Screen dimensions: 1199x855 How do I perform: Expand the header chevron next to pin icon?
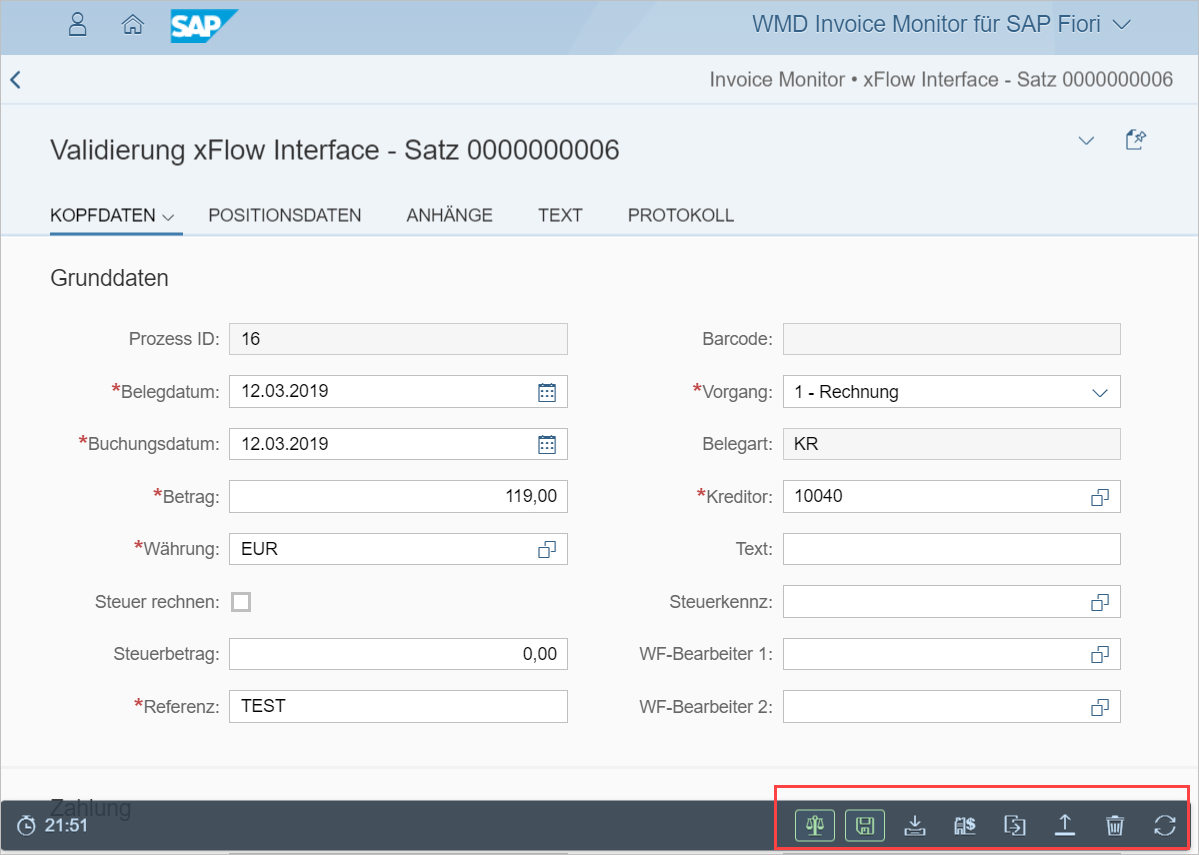pyautogui.click(x=1086, y=141)
